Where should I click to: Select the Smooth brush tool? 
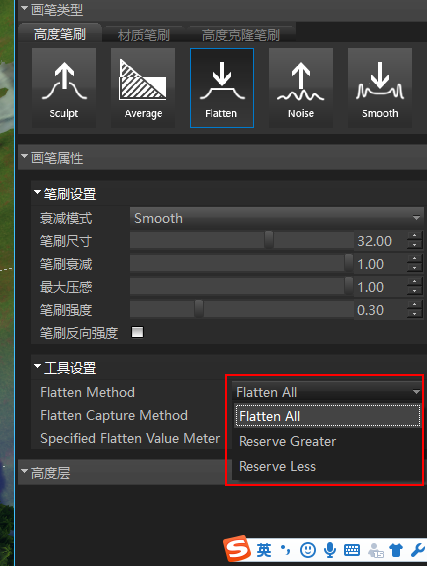pos(380,88)
